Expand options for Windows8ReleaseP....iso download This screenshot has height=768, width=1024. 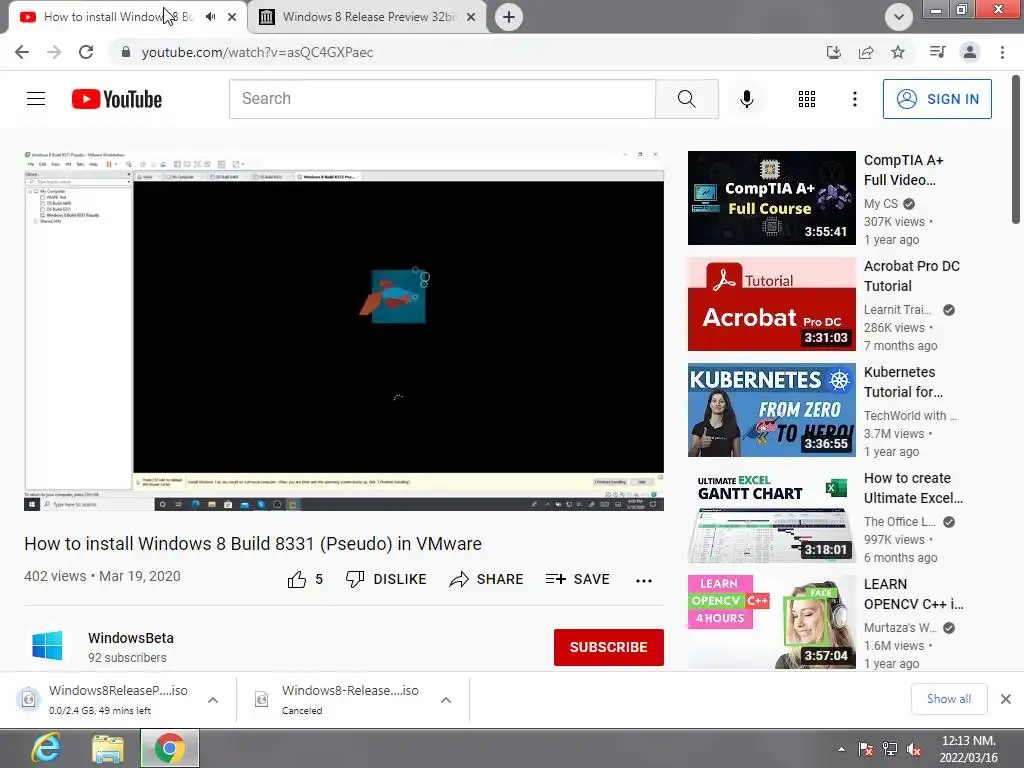click(x=213, y=700)
